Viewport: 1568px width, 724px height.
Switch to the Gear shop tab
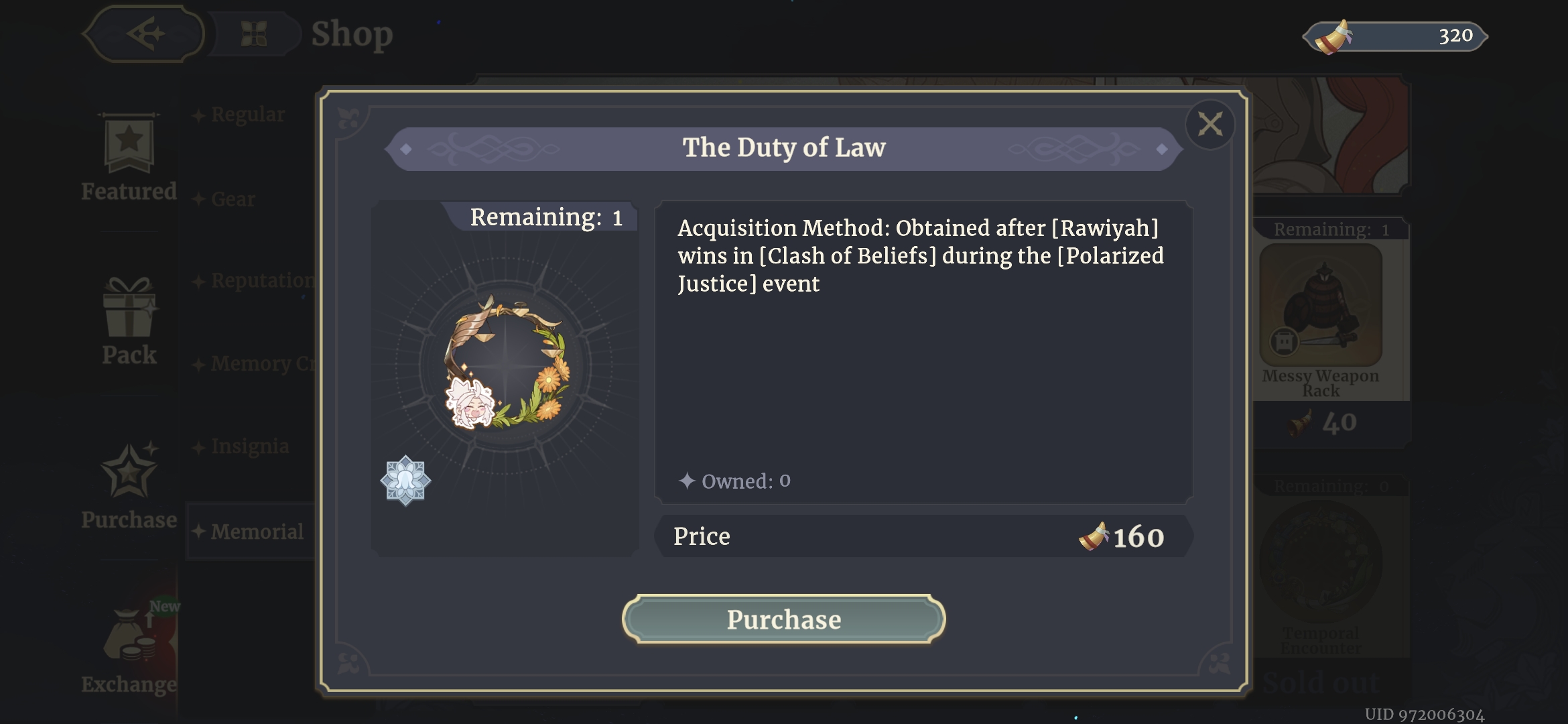232,199
